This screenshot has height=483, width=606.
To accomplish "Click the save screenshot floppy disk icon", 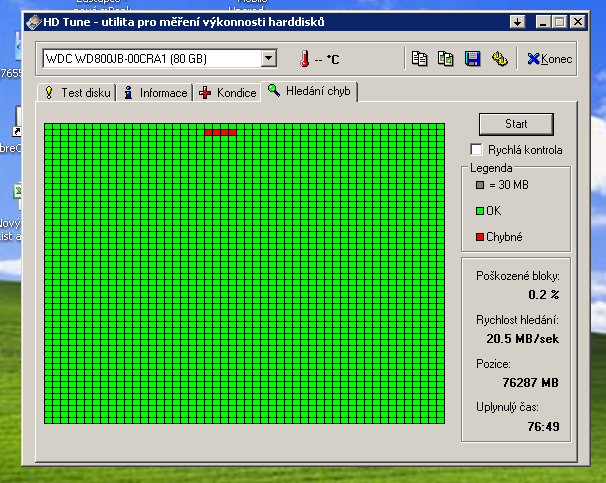I will click(472, 59).
